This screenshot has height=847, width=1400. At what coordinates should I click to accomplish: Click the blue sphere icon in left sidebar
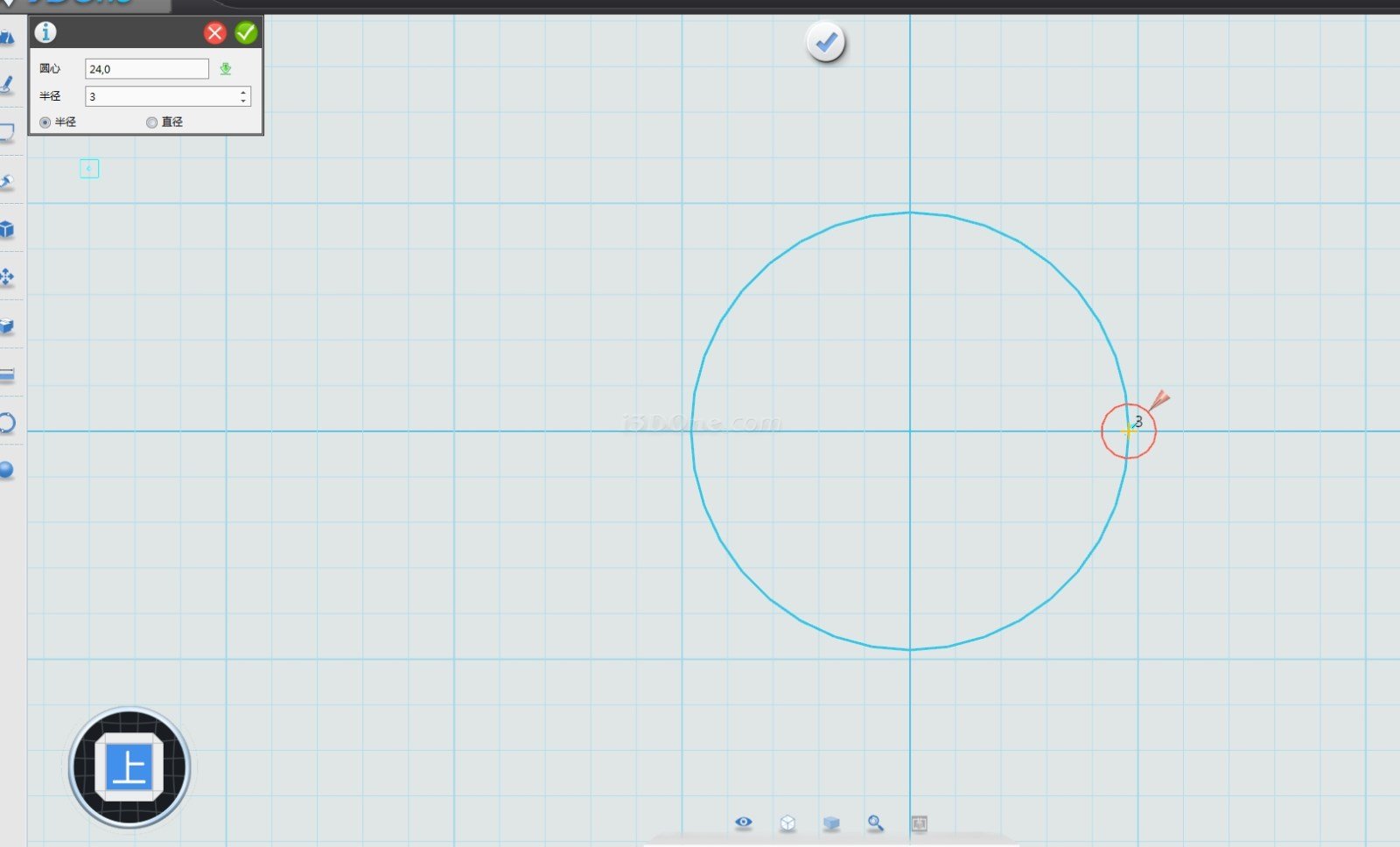7,470
